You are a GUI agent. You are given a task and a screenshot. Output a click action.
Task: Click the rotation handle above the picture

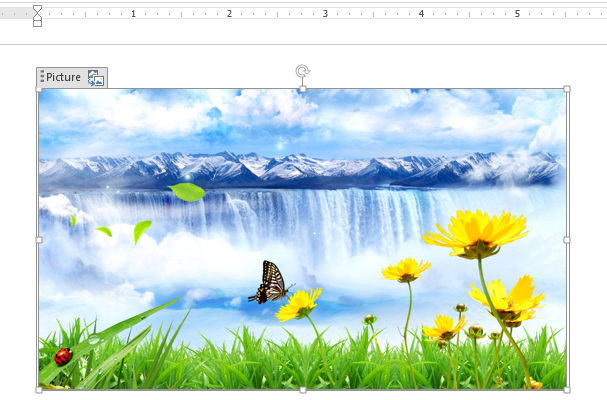(x=303, y=71)
